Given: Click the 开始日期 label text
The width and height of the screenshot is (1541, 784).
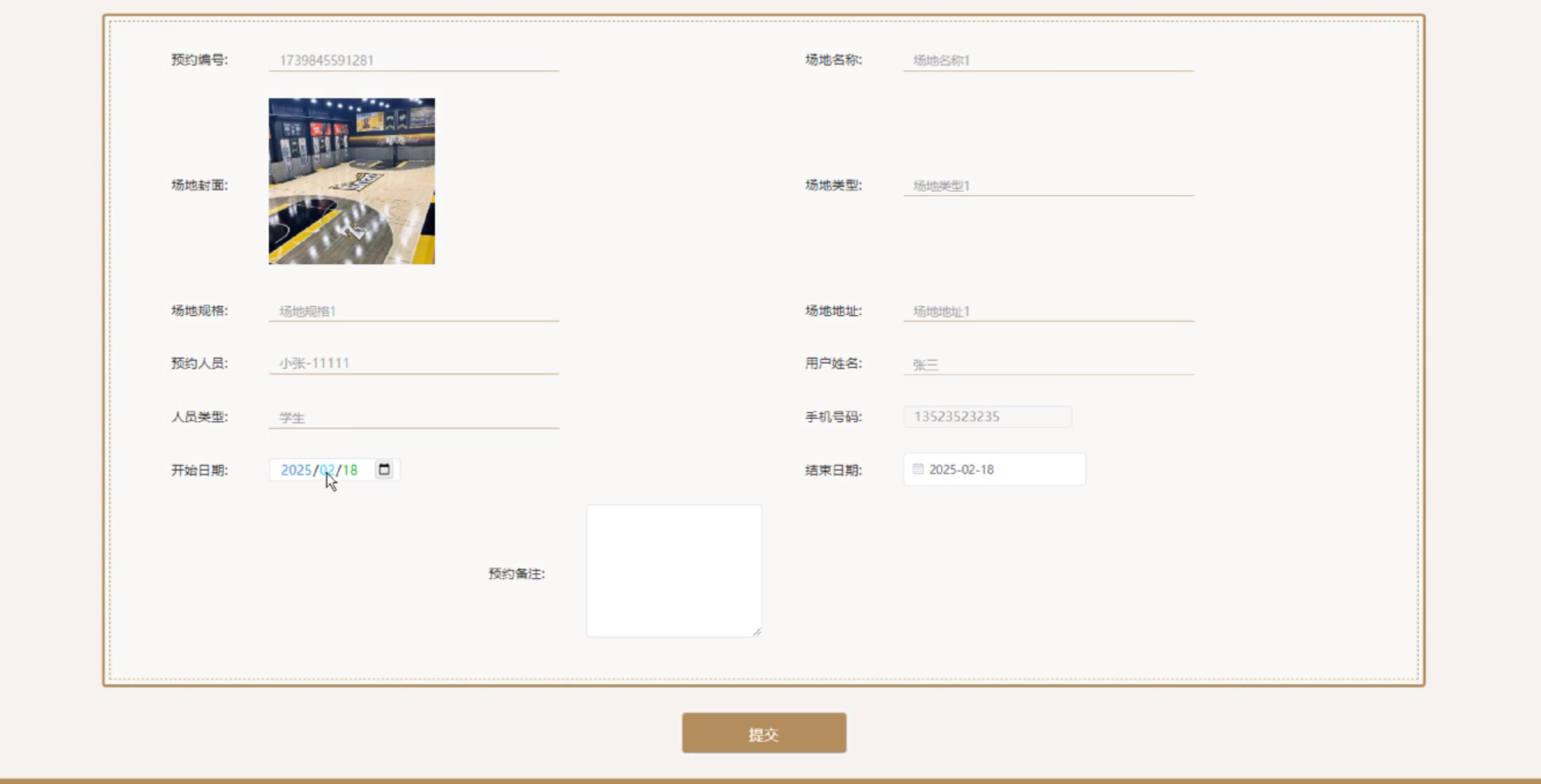Looking at the screenshot, I should tap(199, 470).
